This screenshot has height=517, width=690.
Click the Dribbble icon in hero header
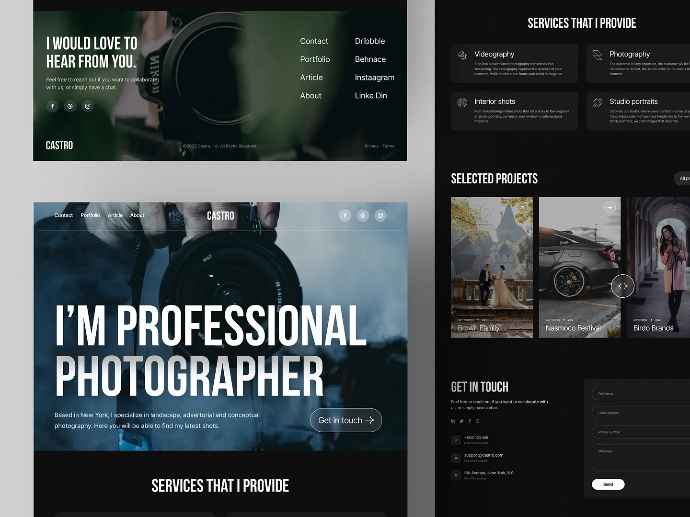click(x=363, y=215)
